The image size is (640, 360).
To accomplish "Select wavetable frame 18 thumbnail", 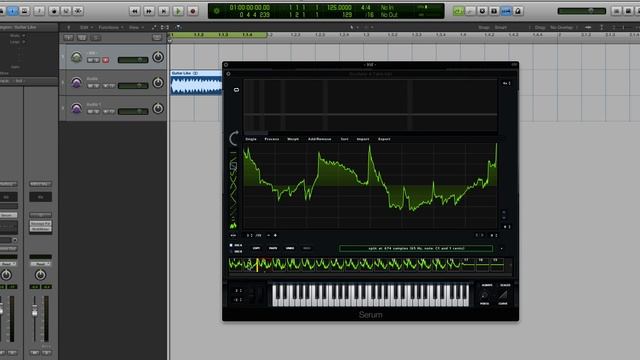I will coord(482,264).
